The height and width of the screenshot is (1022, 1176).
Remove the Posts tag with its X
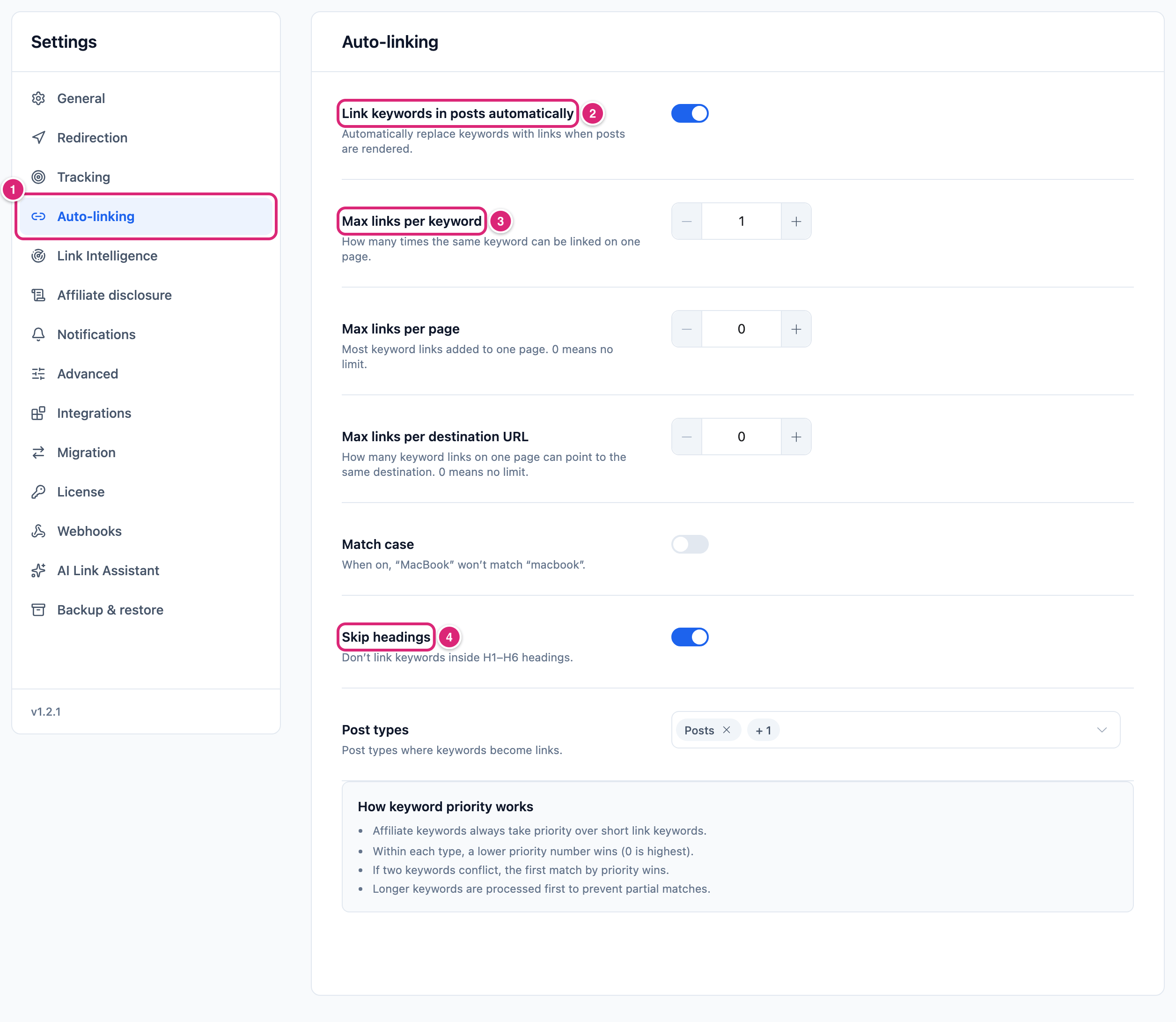click(x=726, y=730)
